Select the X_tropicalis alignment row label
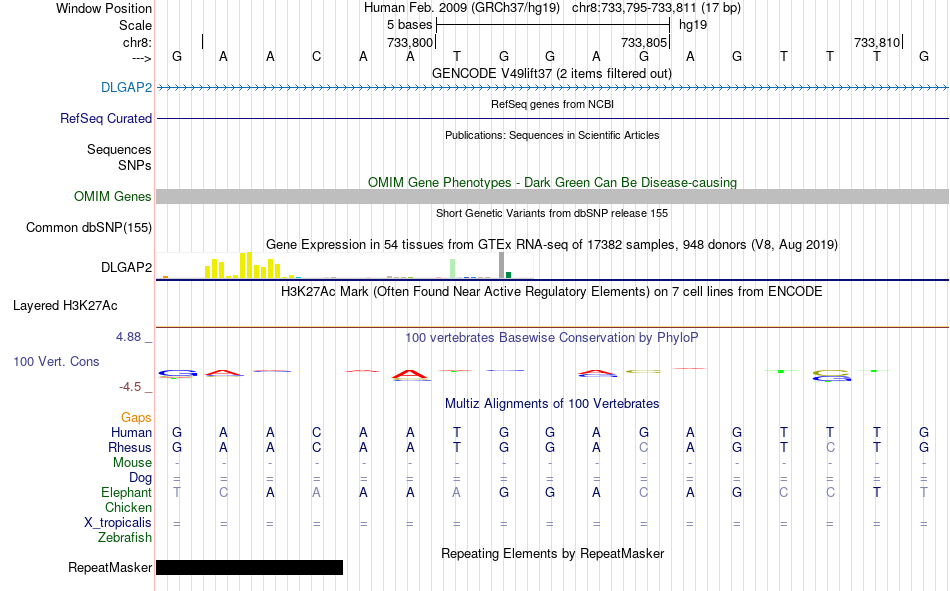 (x=118, y=523)
